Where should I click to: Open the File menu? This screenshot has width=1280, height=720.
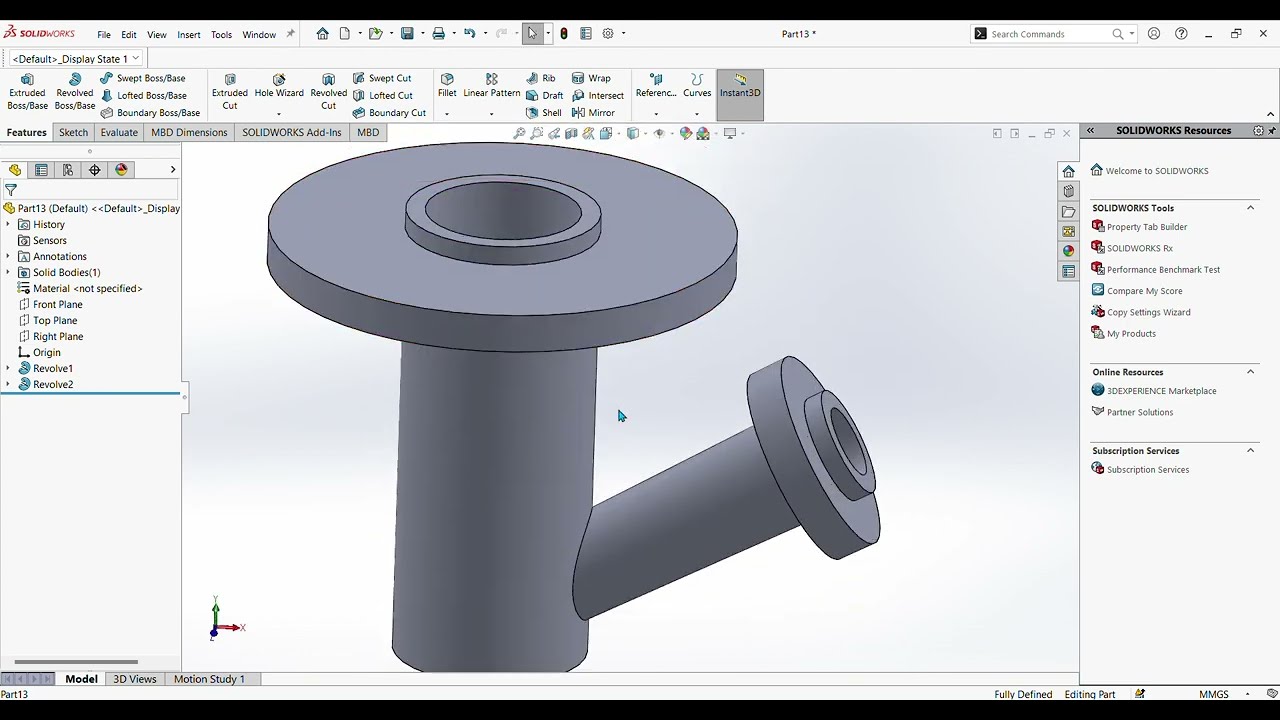click(x=104, y=34)
